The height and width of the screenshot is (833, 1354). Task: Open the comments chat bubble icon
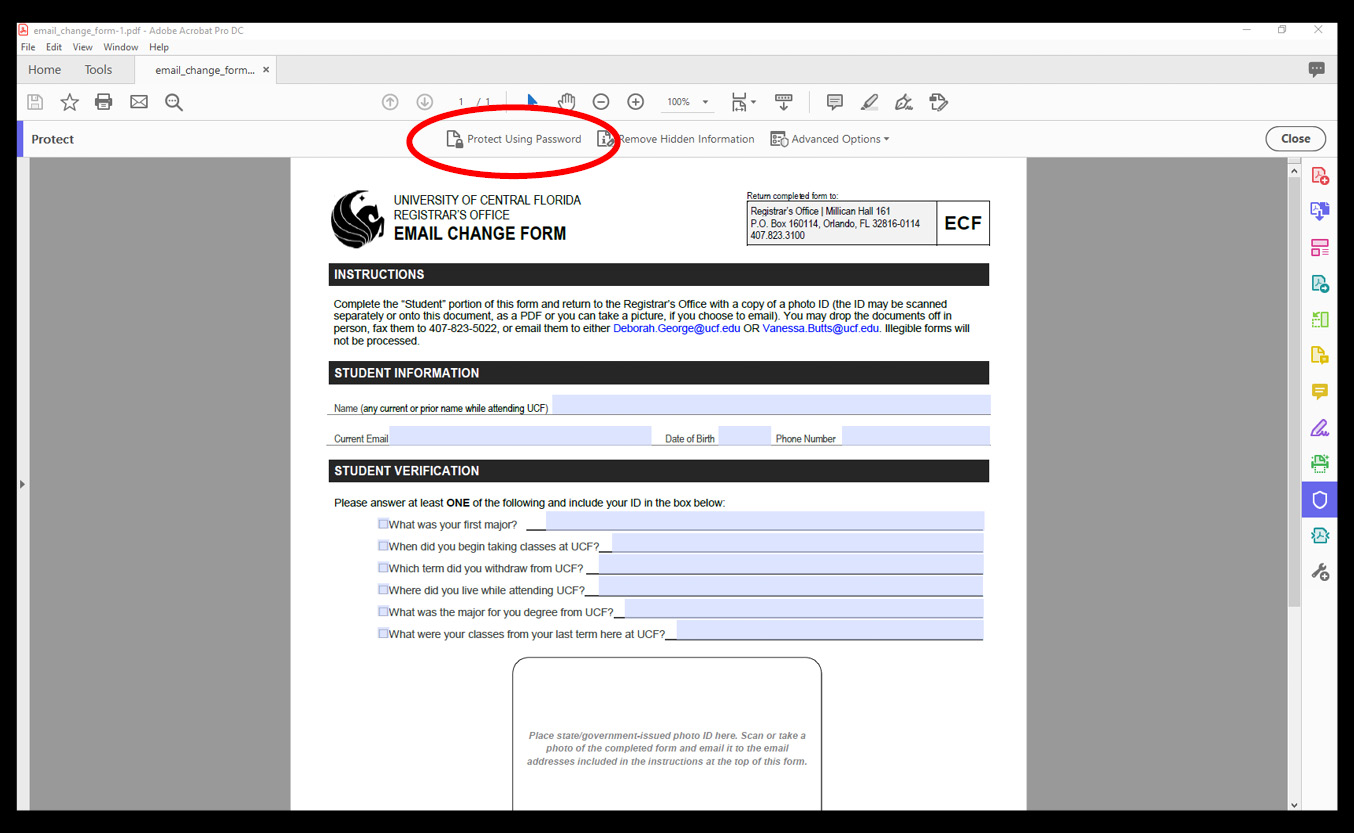(1317, 70)
